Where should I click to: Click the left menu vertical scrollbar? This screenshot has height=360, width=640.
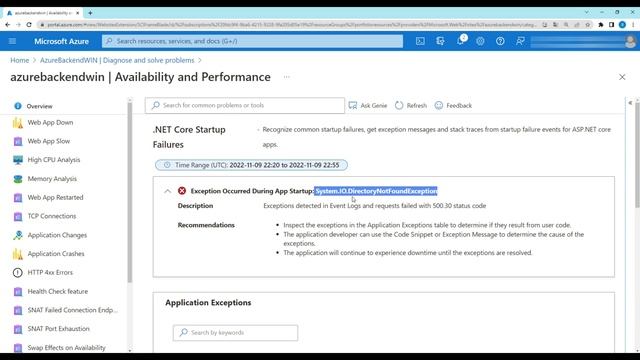coord(130,192)
